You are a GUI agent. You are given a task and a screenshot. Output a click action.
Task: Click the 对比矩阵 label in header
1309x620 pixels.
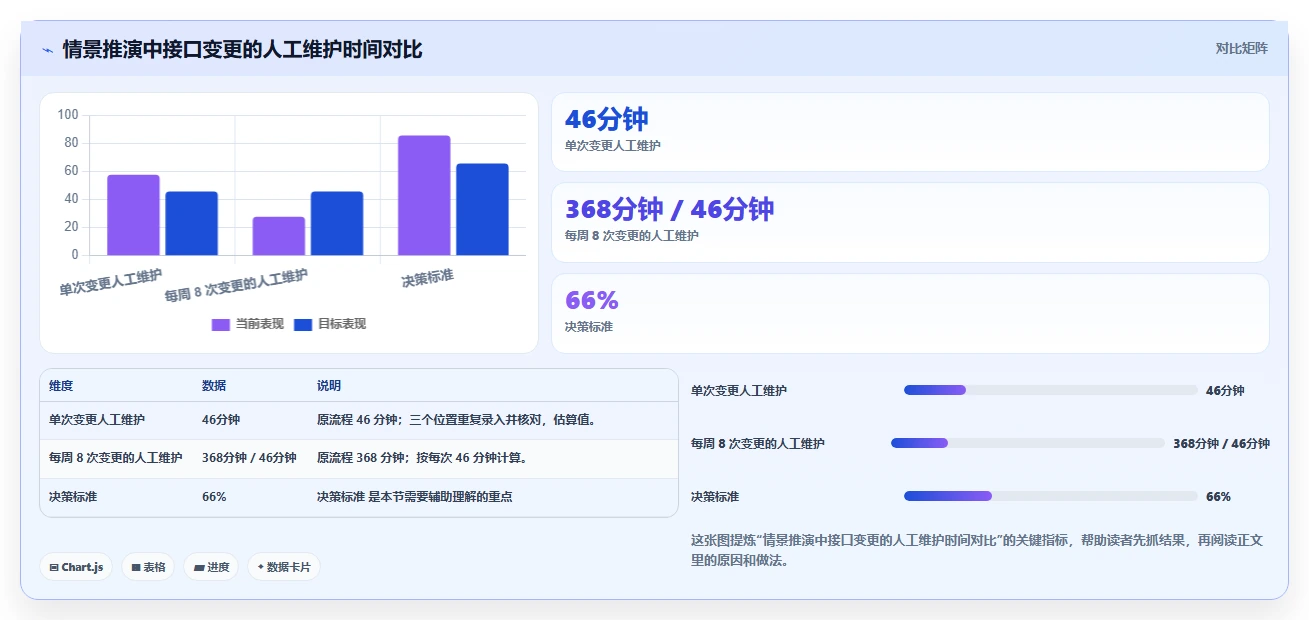1241,48
